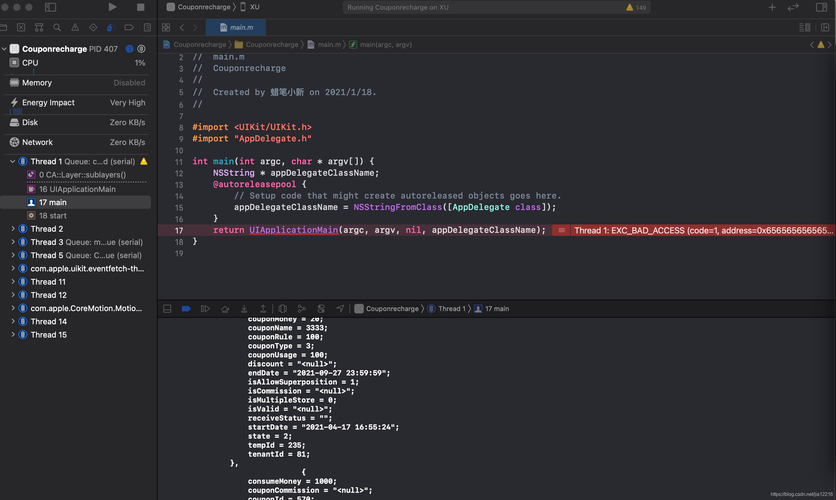
Task: Expand Thread 14
Action: [x=13, y=321]
